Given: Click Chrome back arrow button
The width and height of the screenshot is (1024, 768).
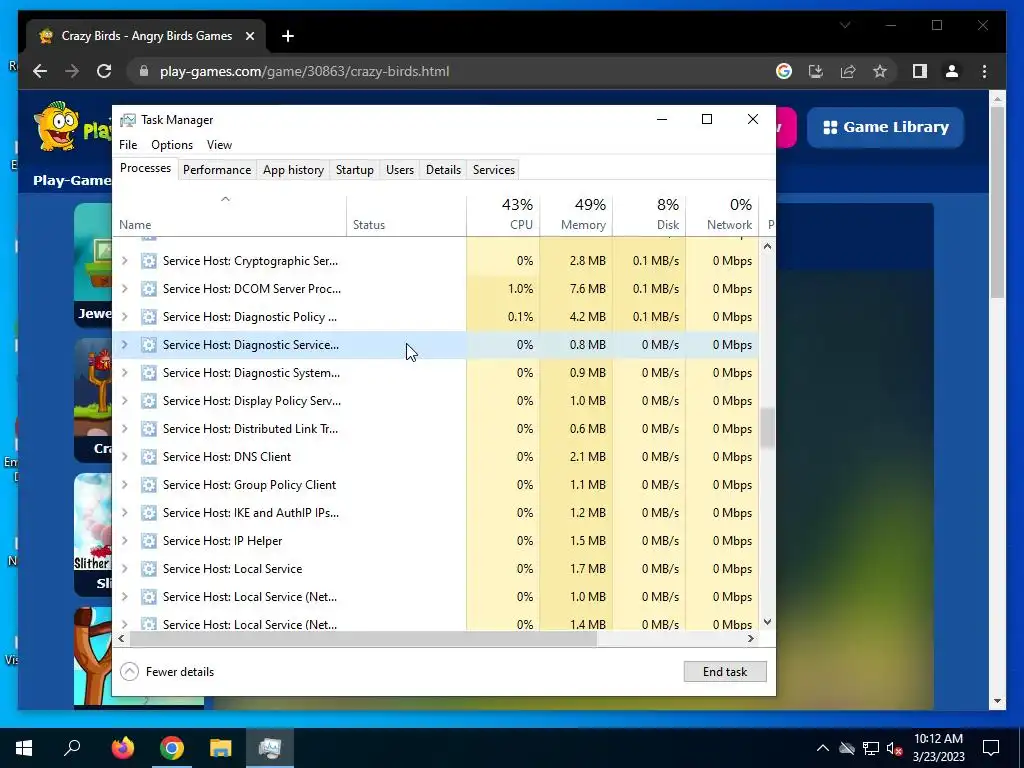Looking at the screenshot, I should coord(40,71).
